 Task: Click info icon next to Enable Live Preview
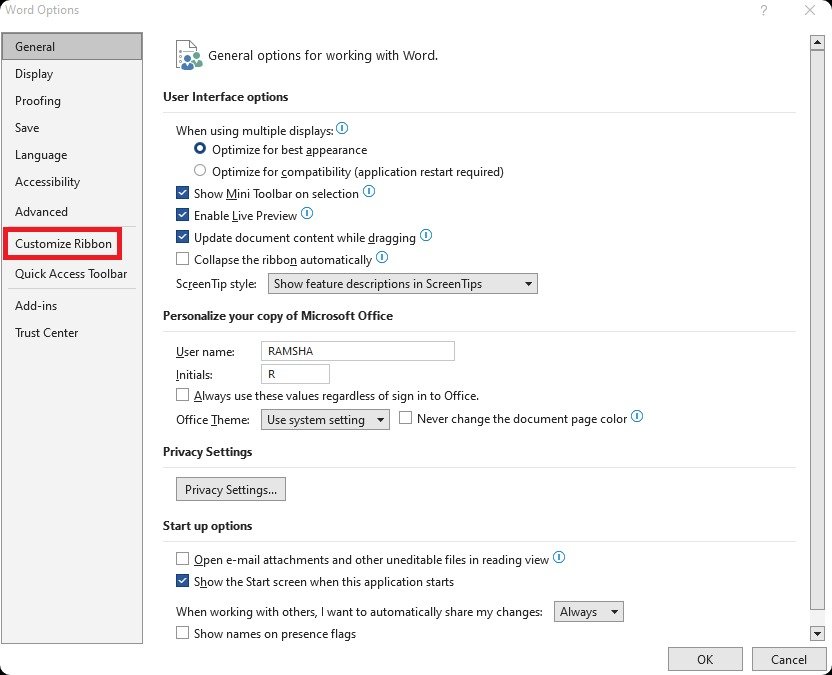click(x=307, y=213)
